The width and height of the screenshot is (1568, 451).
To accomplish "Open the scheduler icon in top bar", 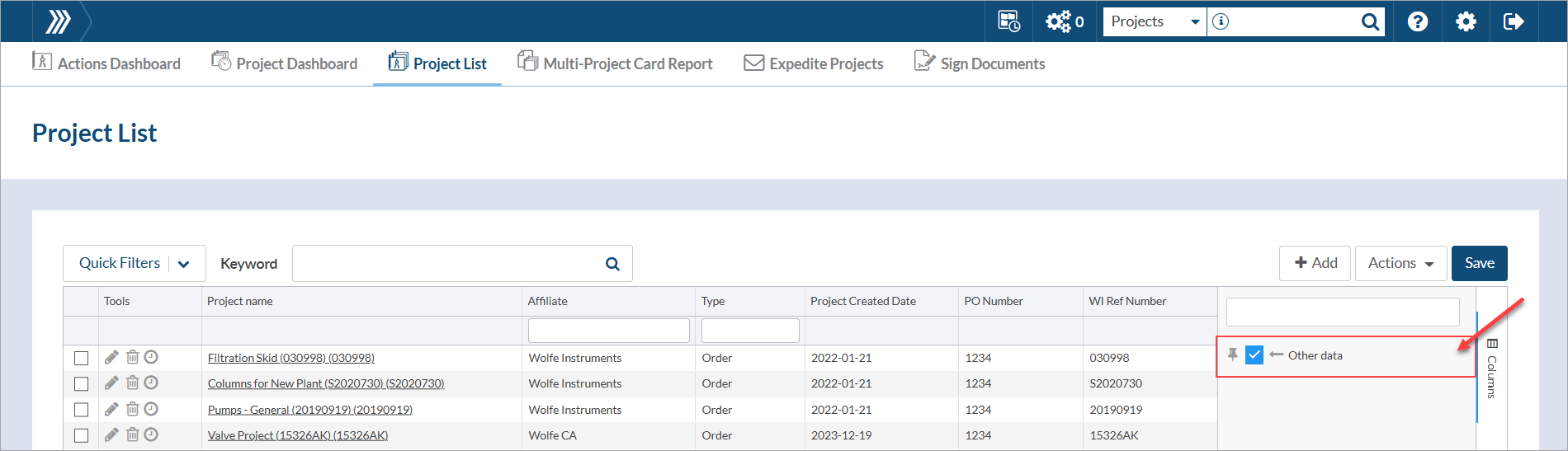I will tap(1008, 21).
